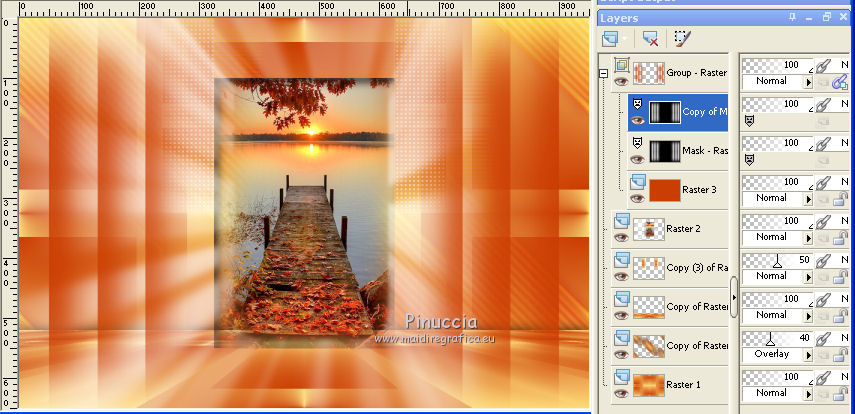Click the layer link icon on Copy of Mask row
This screenshot has height=414, width=855.
[823, 105]
